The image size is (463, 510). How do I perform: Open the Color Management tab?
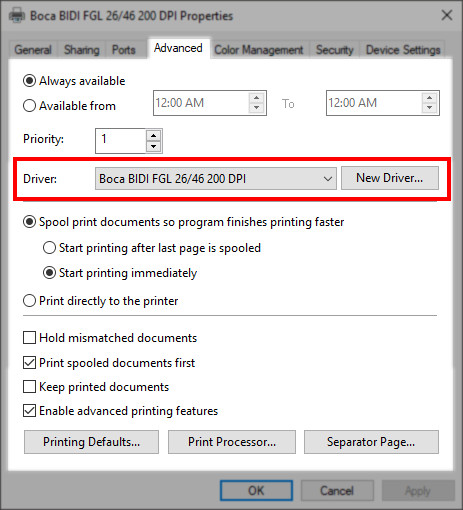[259, 50]
